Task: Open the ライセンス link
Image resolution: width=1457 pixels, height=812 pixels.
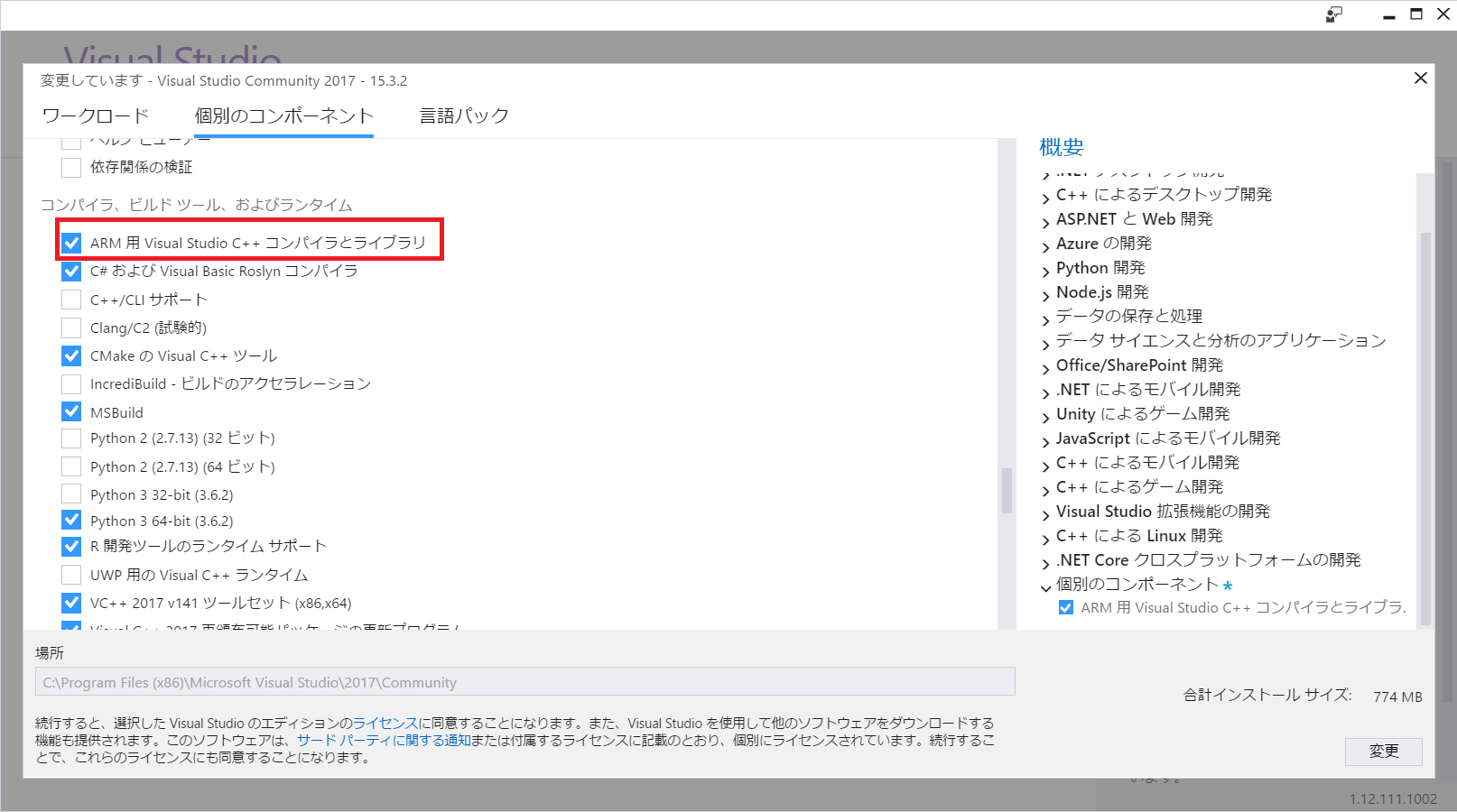Action: [385, 723]
